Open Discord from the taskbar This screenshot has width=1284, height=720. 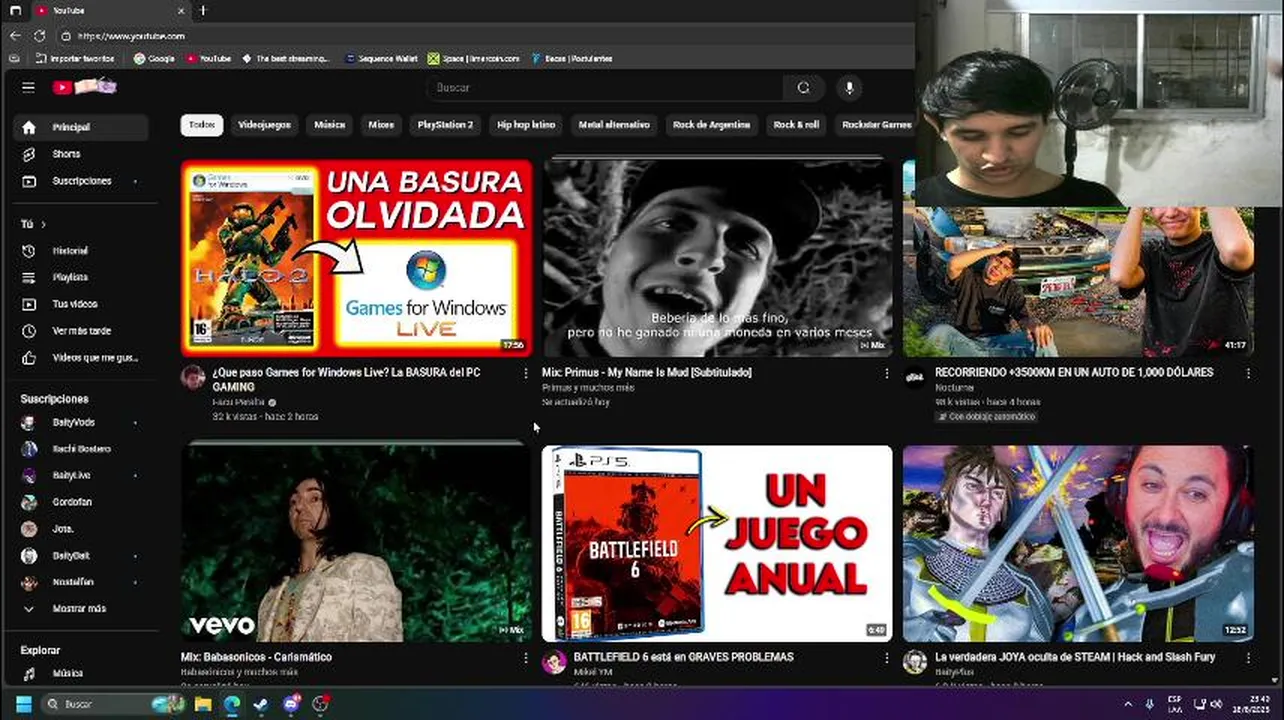click(x=291, y=704)
